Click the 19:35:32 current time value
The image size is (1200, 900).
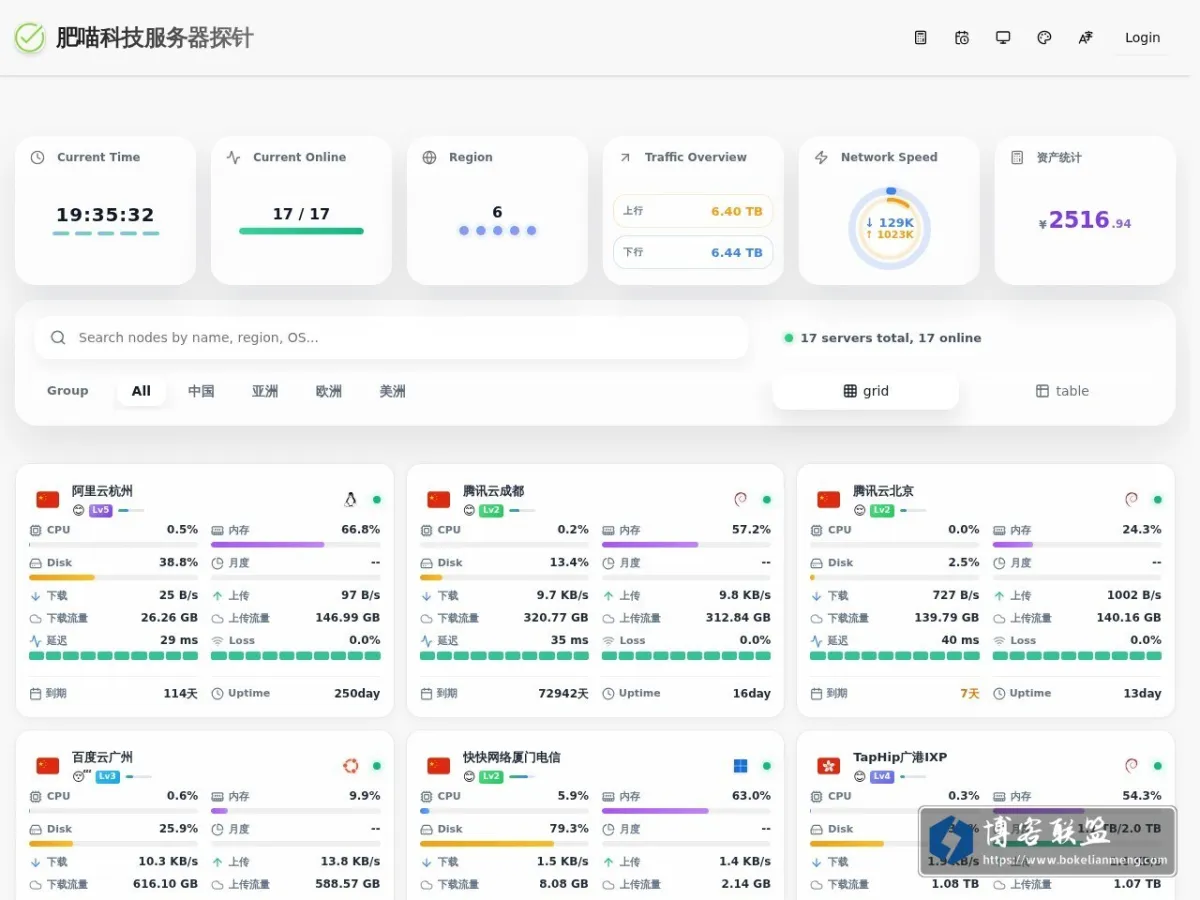pyautogui.click(x=105, y=214)
